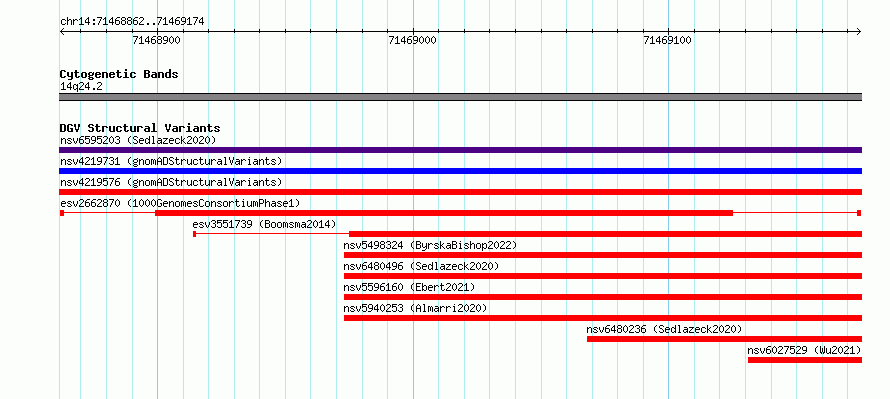Click the blue nsv4219731 variant bar
890x399 pixels.
point(460,171)
